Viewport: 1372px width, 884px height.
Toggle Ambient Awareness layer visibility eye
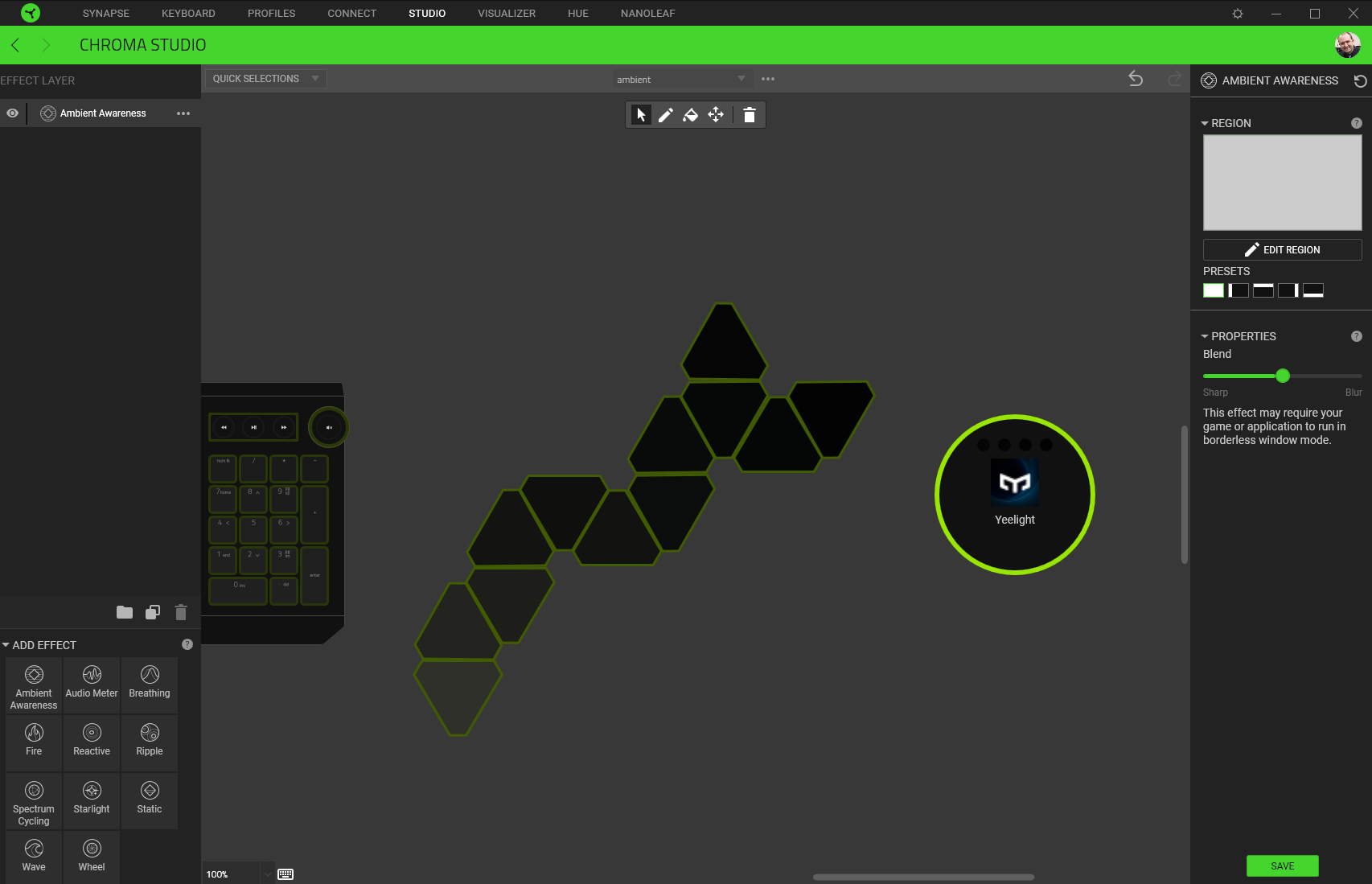13,113
